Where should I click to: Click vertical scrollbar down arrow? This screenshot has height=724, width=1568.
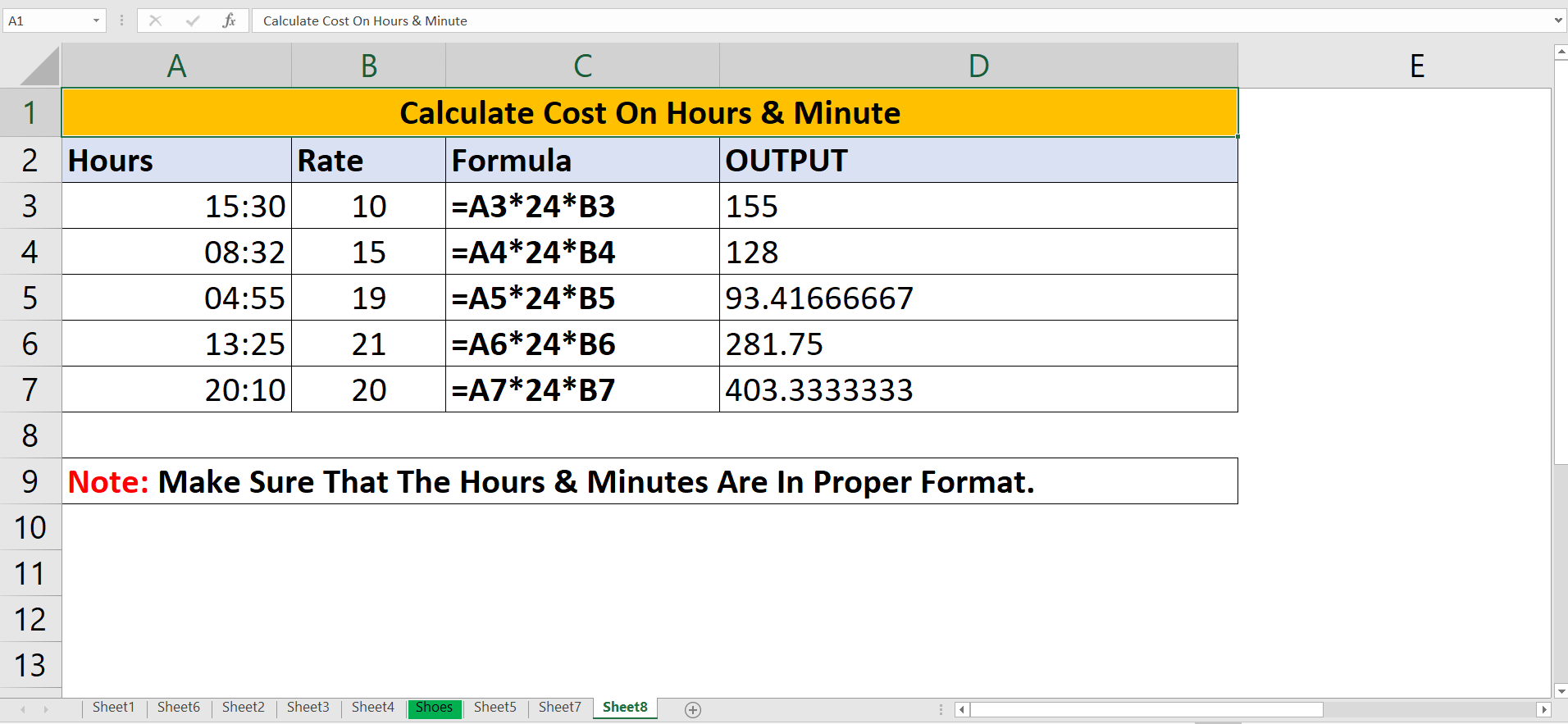(x=1561, y=690)
